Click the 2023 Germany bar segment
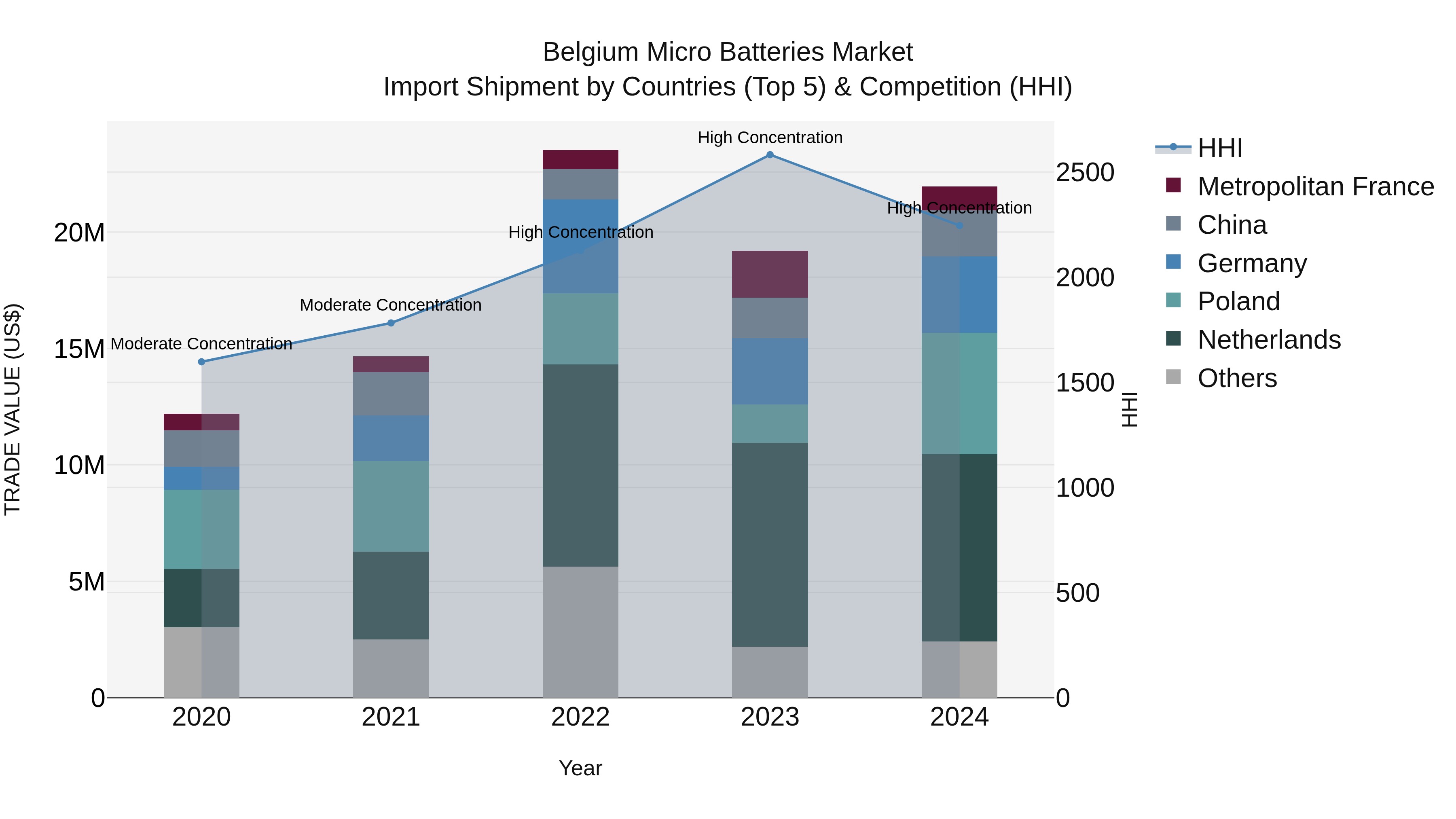Image resolution: width=1456 pixels, height=819 pixels. click(770, 371)
